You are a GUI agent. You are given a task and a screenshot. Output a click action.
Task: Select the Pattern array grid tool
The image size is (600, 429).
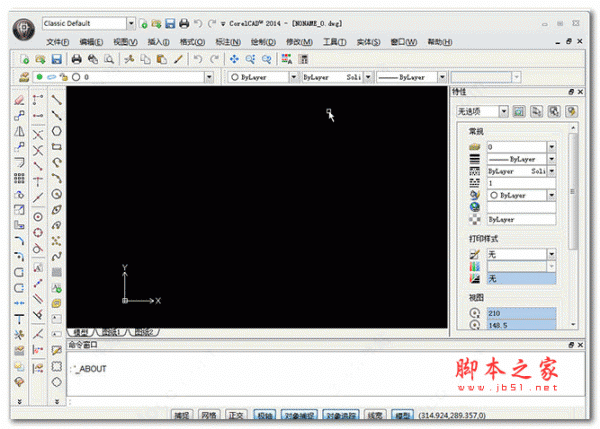19,178
